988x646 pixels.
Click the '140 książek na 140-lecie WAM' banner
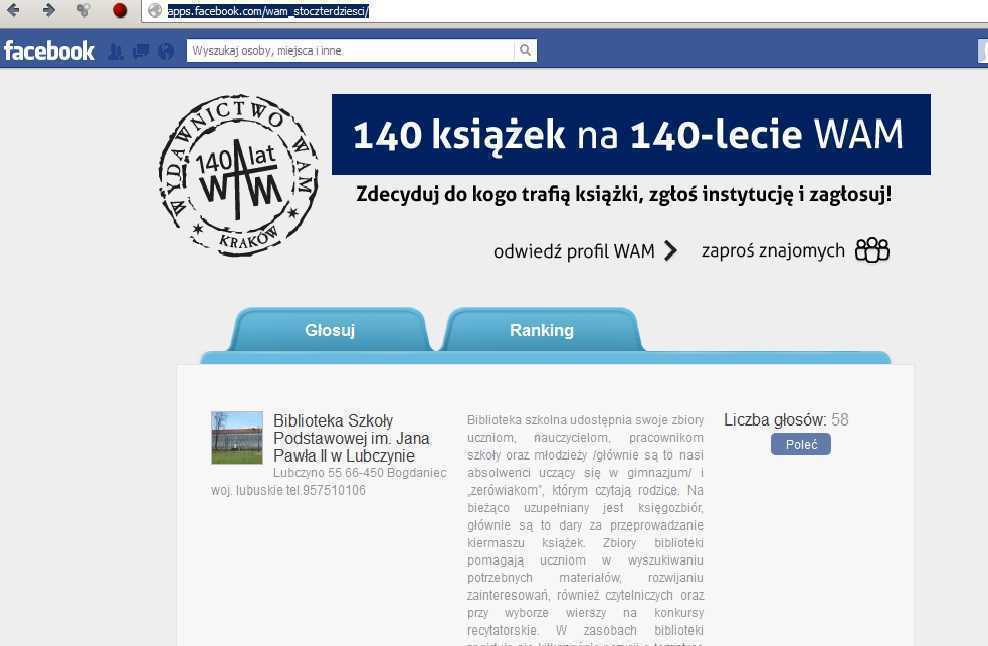pyautogui.click(x=631, y=134)
